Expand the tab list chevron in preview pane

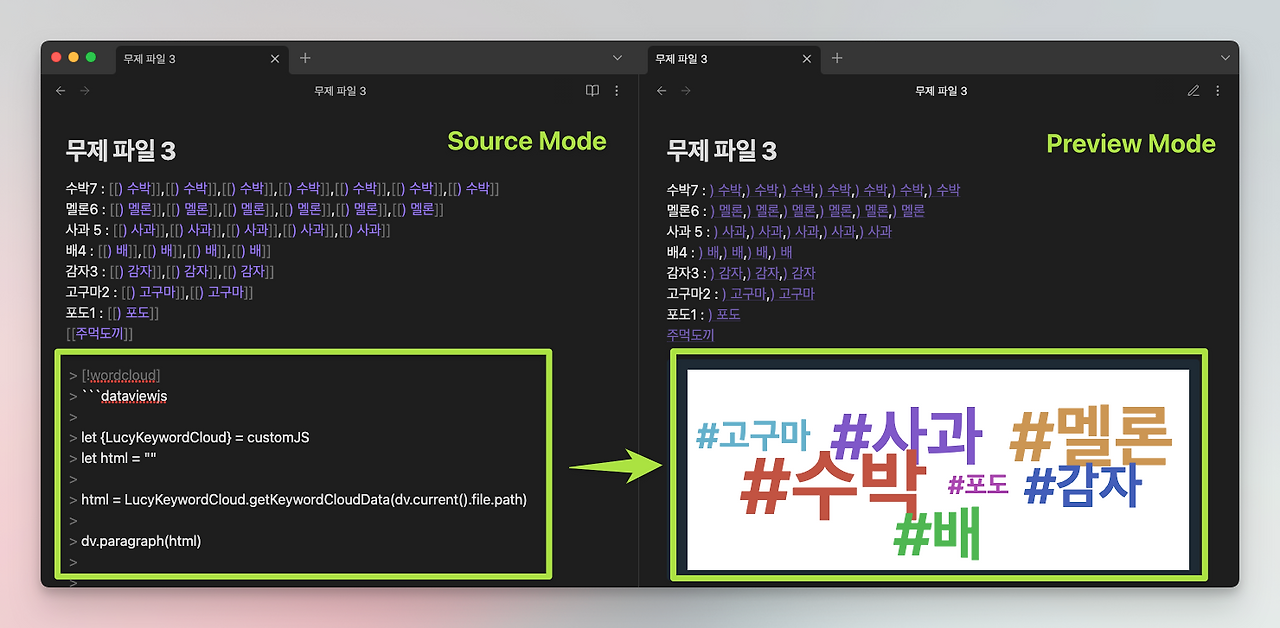(1225, 59)
